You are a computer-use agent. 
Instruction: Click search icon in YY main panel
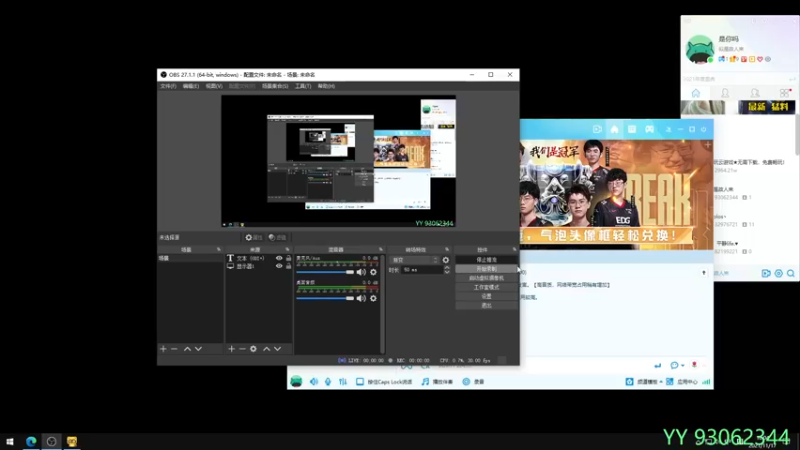click(790, 273)
